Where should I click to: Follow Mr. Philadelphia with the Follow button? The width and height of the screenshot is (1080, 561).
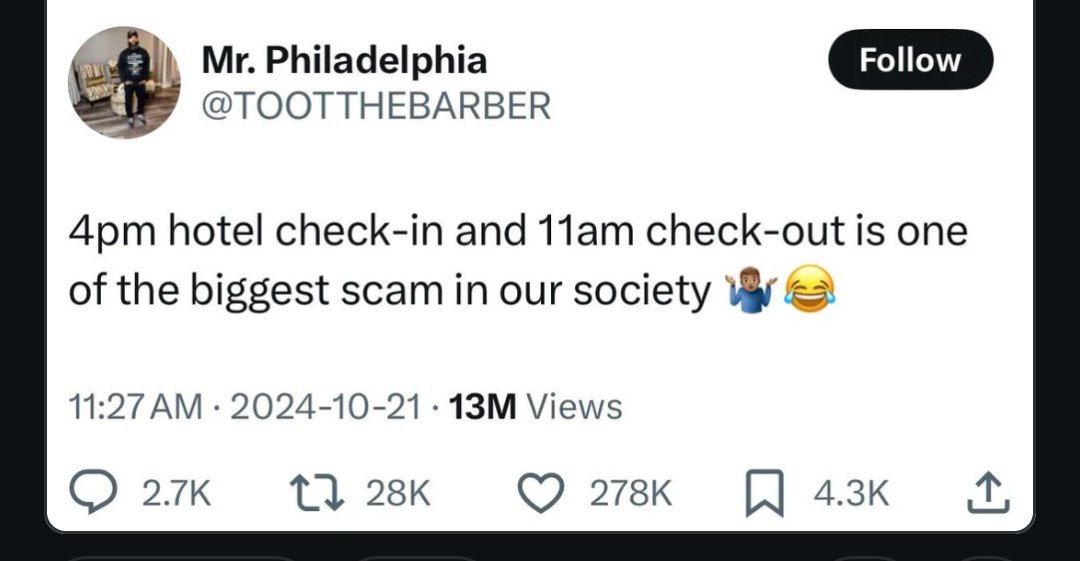pyautogui.click(x=910, y=59)
